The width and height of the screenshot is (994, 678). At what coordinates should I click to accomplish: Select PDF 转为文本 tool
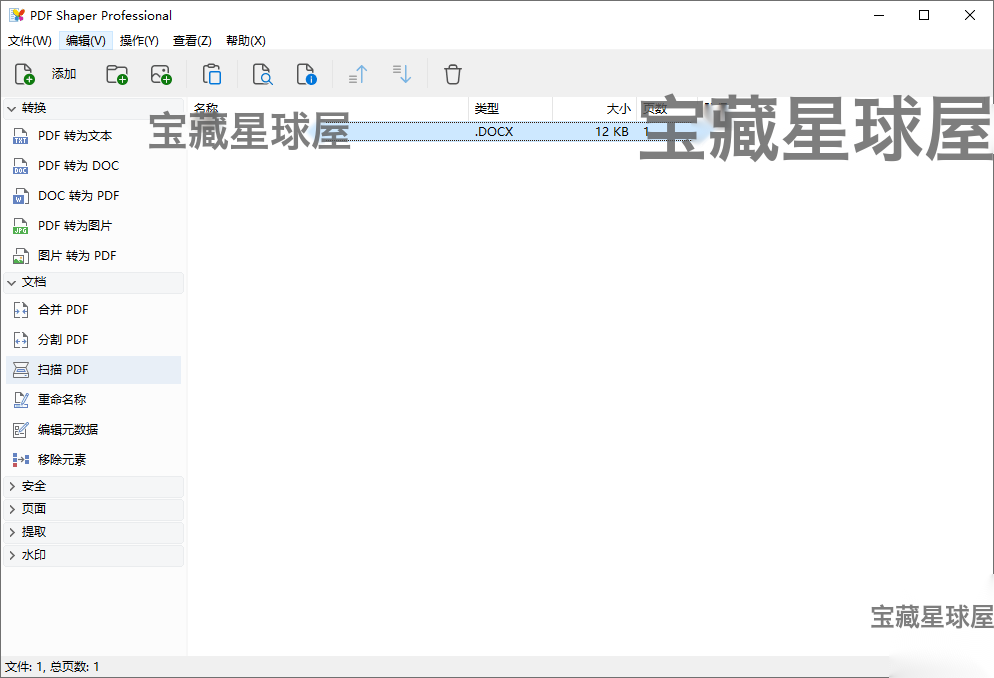click(x=93, y=136)
